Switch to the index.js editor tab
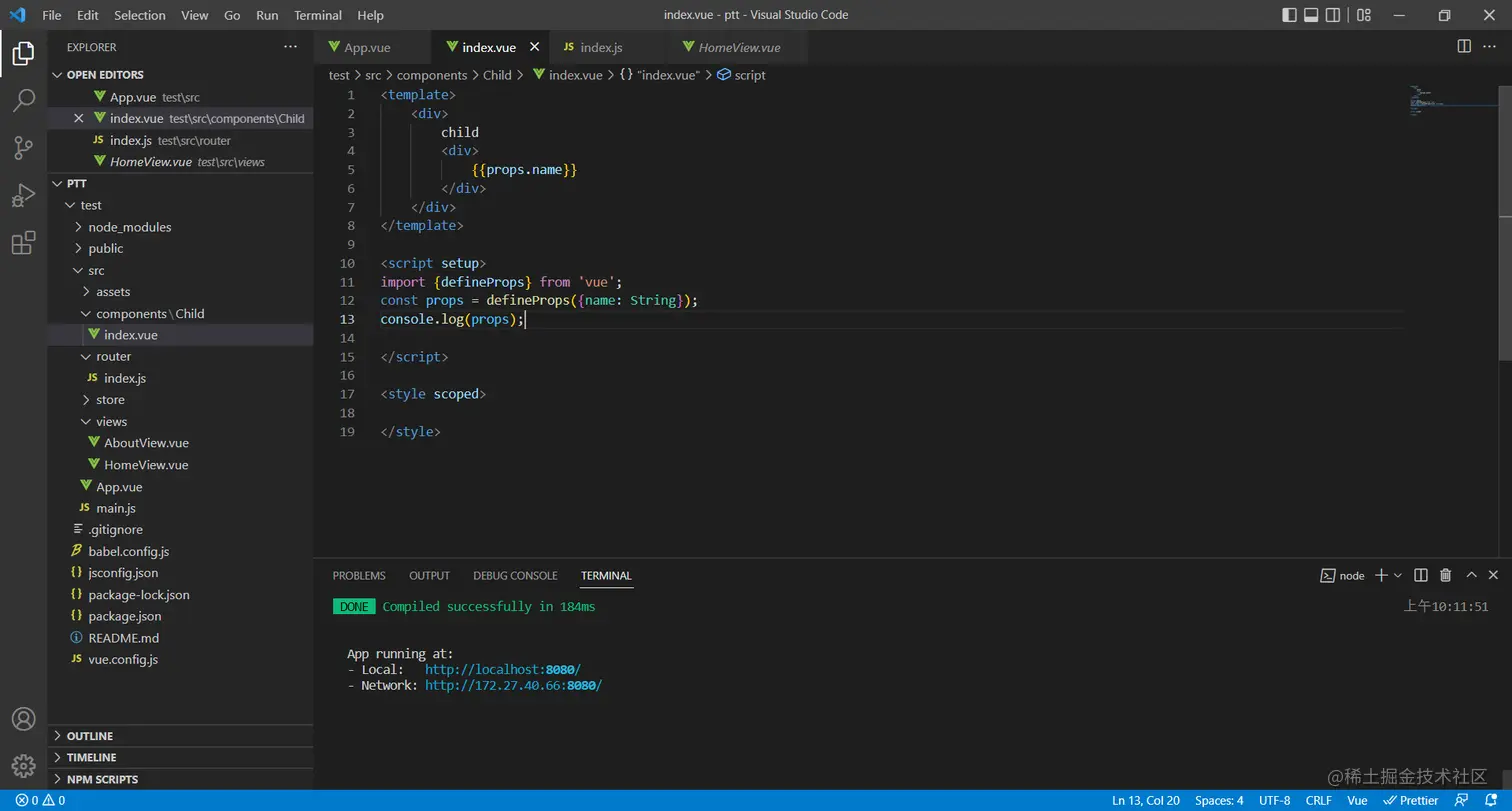 coord(608,47)
